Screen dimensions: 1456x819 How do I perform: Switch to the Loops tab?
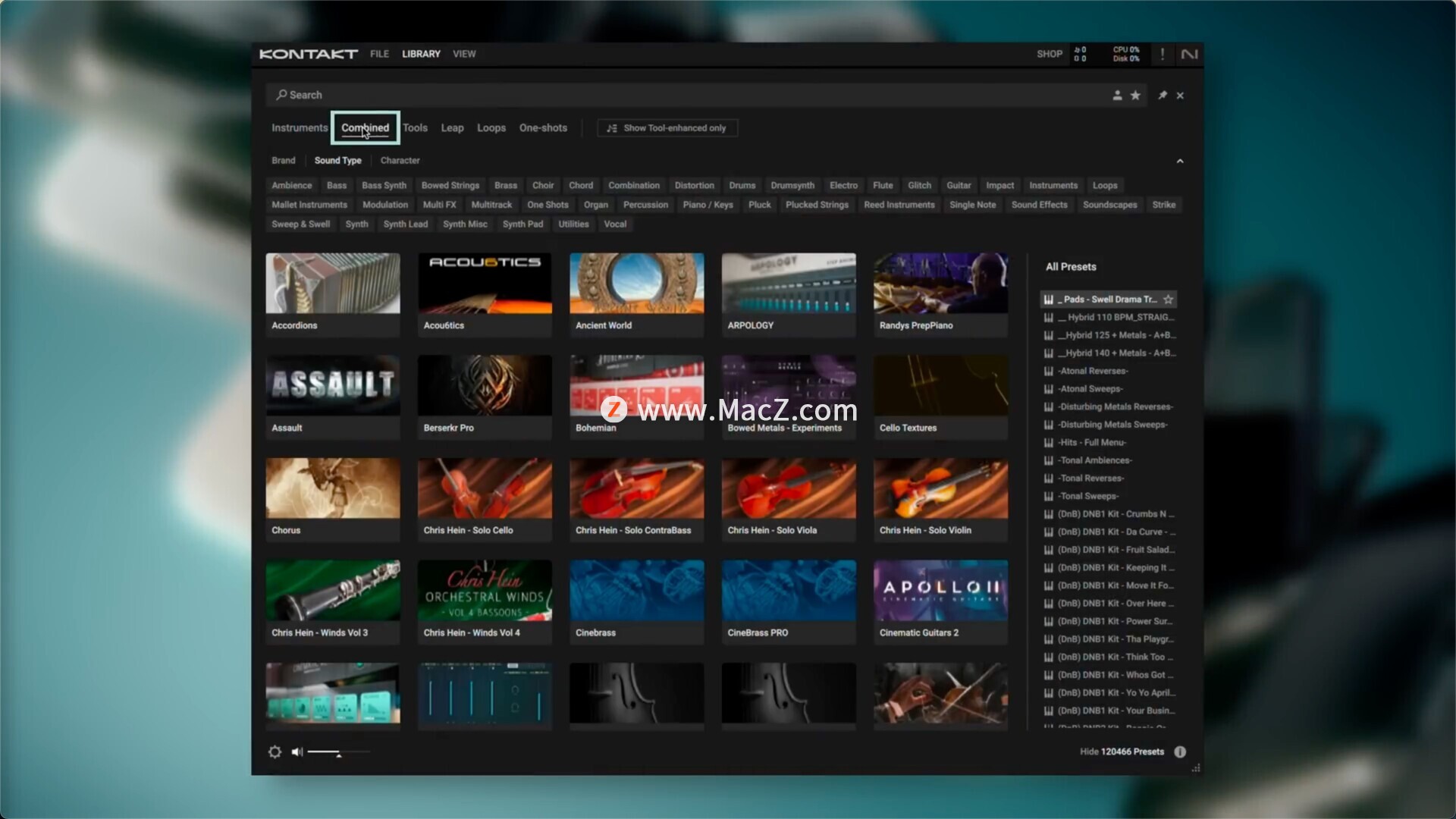(x=491, y=128)
